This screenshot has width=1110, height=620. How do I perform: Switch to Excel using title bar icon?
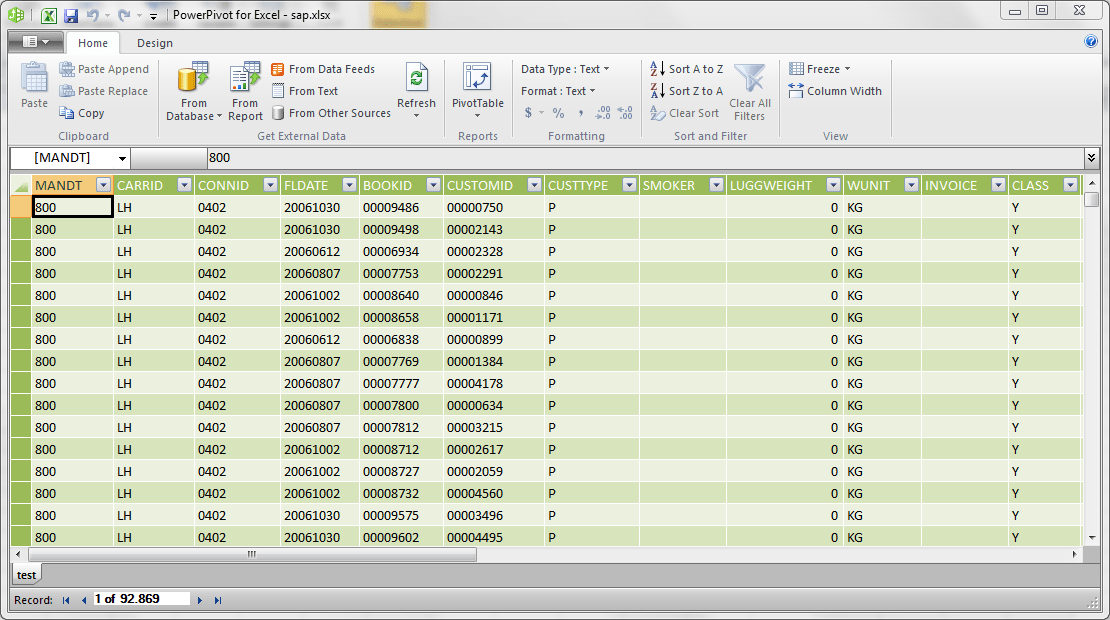click(49, 15)
